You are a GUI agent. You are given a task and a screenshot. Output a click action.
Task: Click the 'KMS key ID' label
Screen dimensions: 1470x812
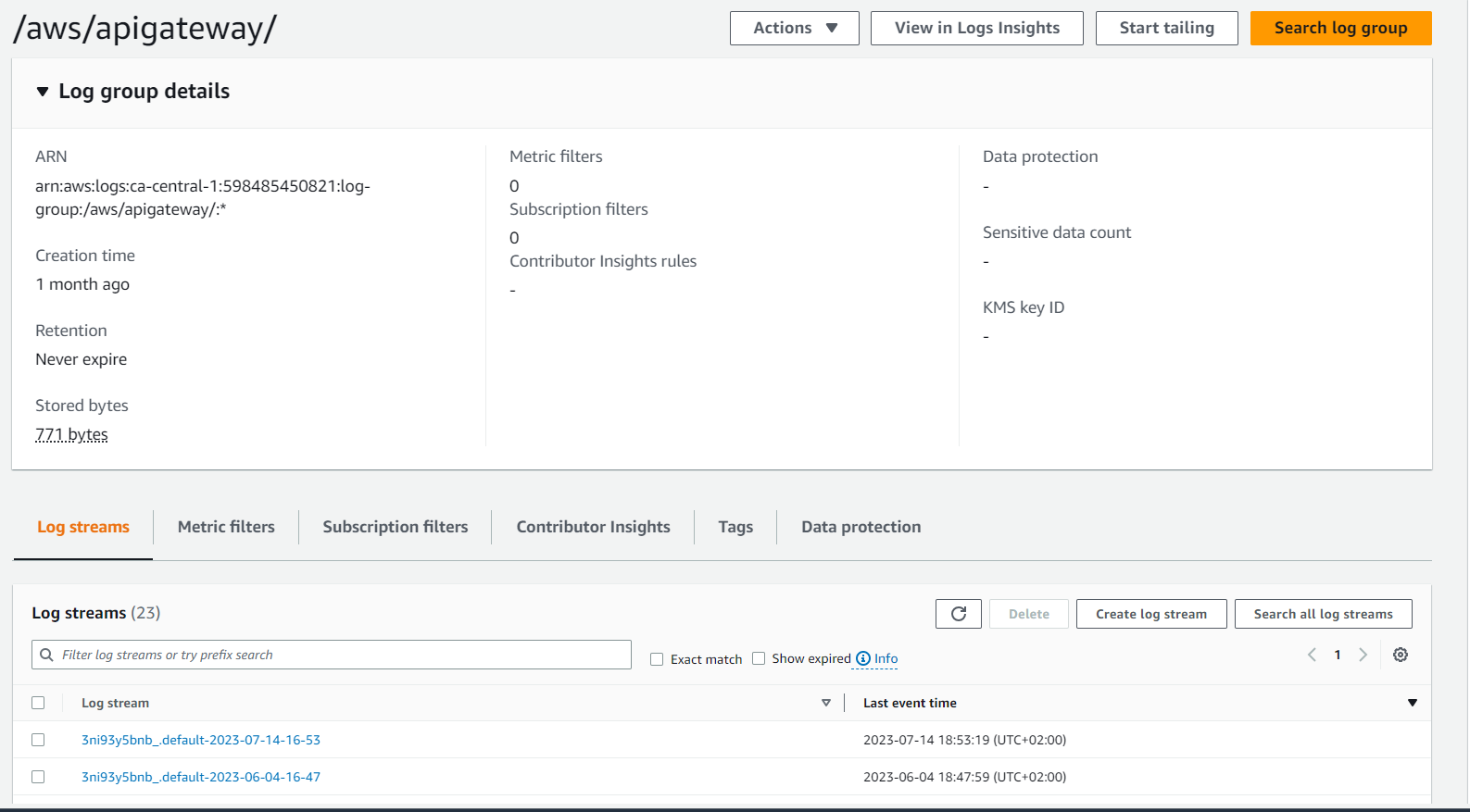1024,307
